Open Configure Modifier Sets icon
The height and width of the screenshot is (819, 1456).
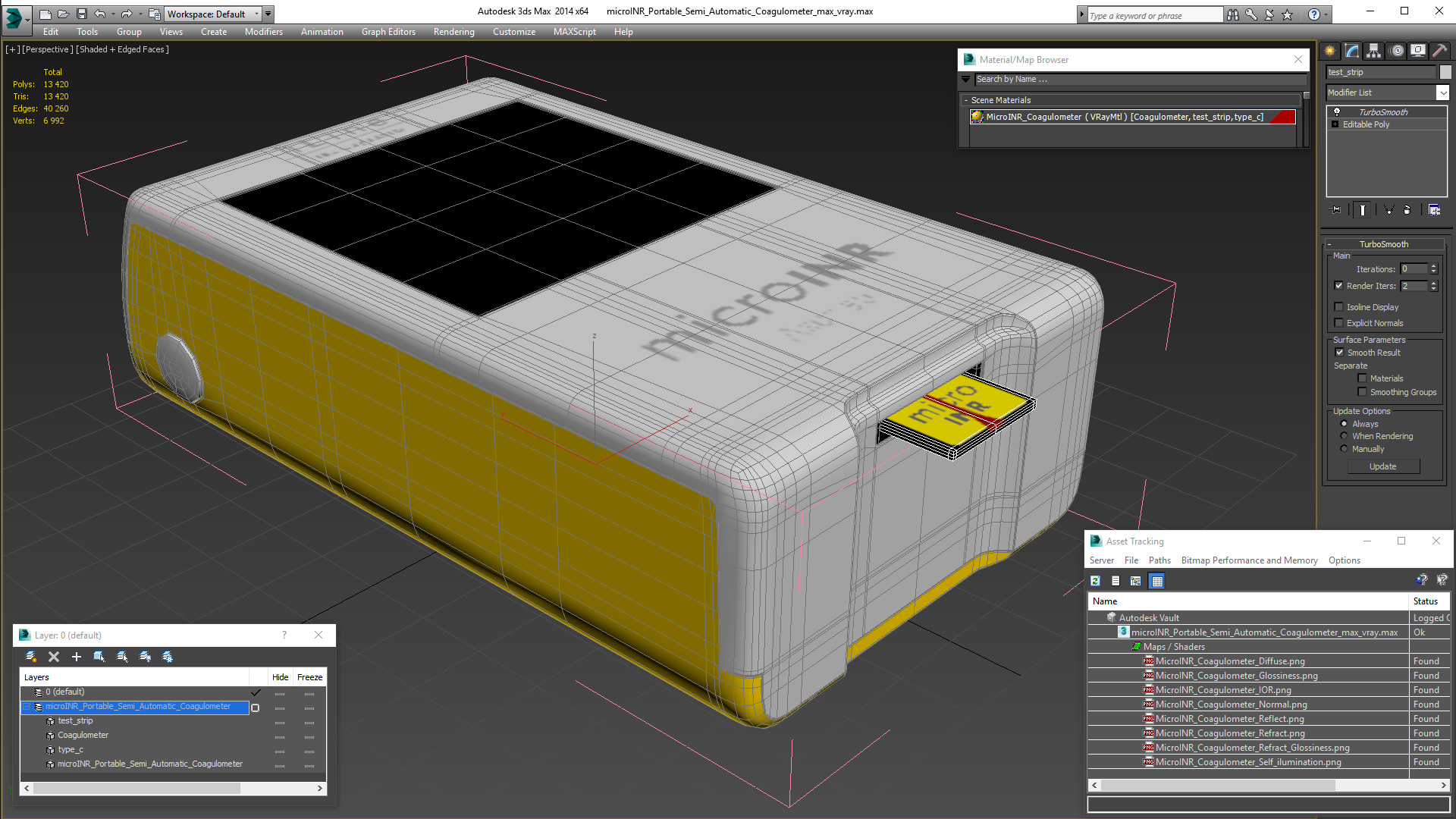(1434, 210)
